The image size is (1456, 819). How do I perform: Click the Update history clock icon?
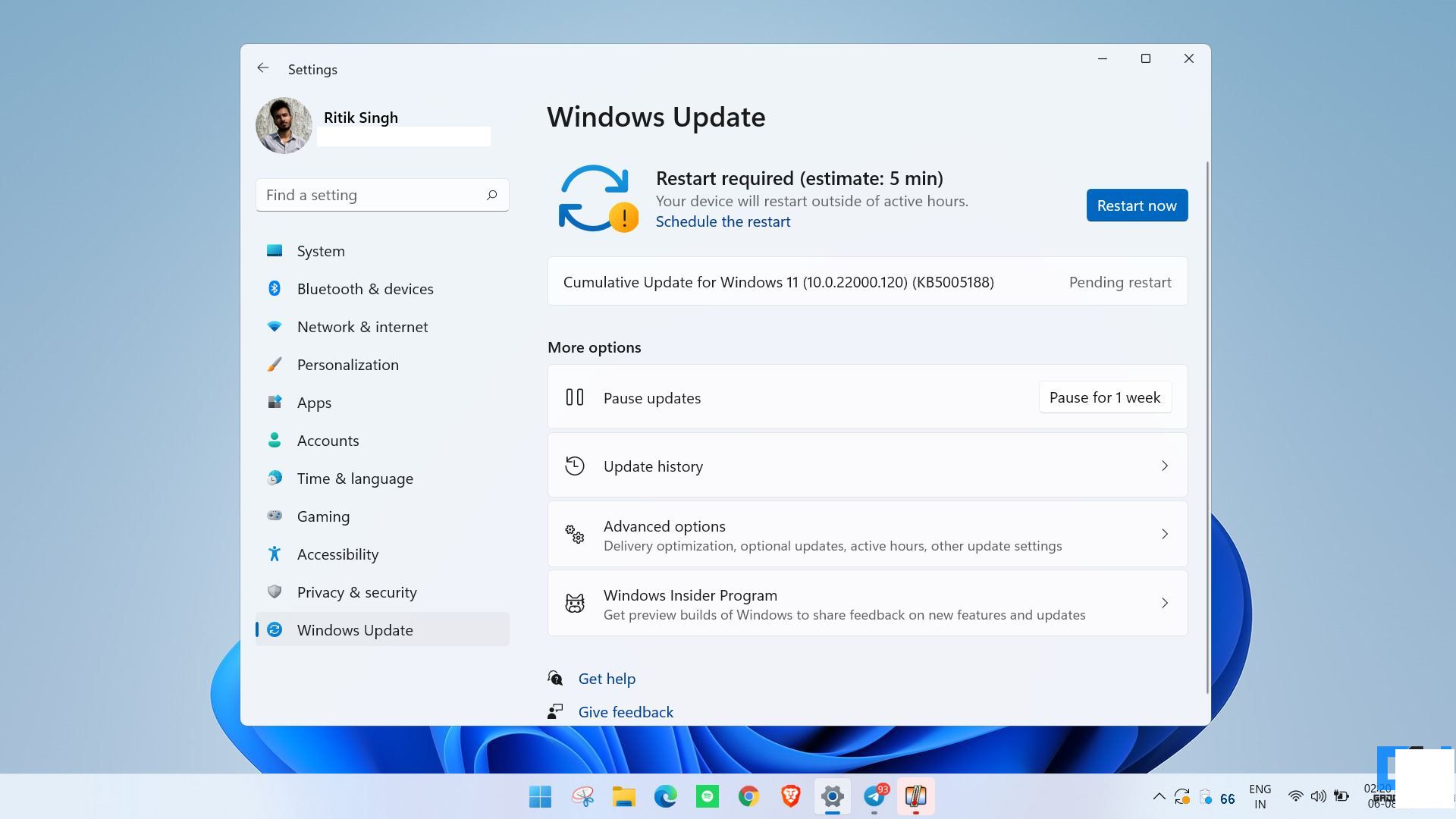coord(575,466)
